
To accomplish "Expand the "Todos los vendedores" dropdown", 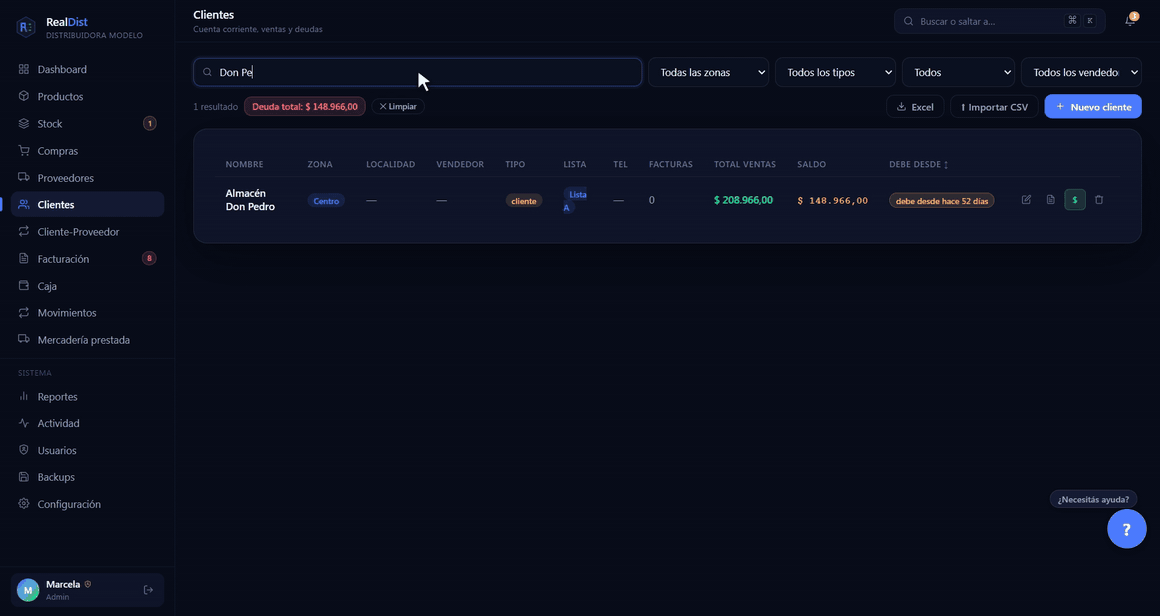I will [x=1082, y=72].
